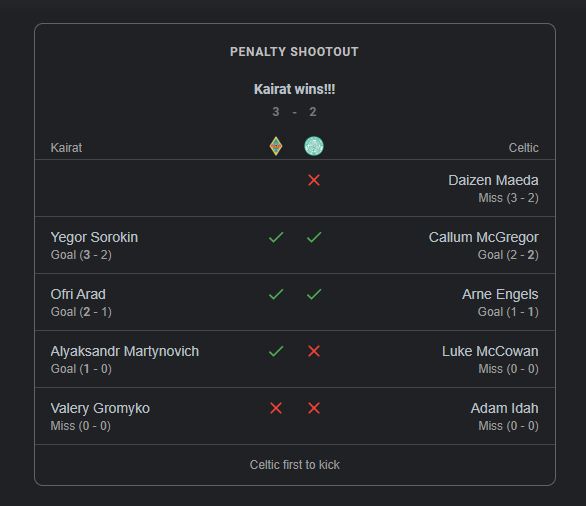Image resolution: width=586 pixels, height=506 pixels.
Task: Click red X beside Luke McCowan
Action: point(314,351)
